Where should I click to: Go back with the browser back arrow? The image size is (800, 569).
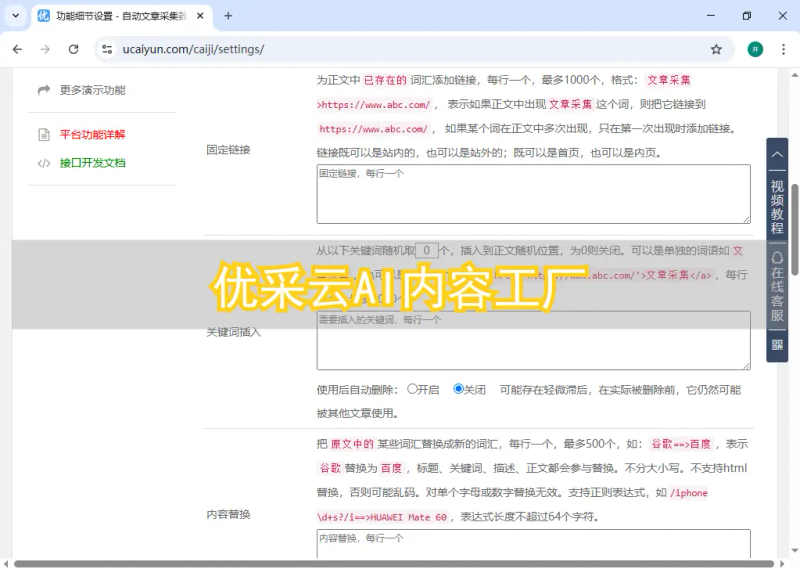point(17,49)
